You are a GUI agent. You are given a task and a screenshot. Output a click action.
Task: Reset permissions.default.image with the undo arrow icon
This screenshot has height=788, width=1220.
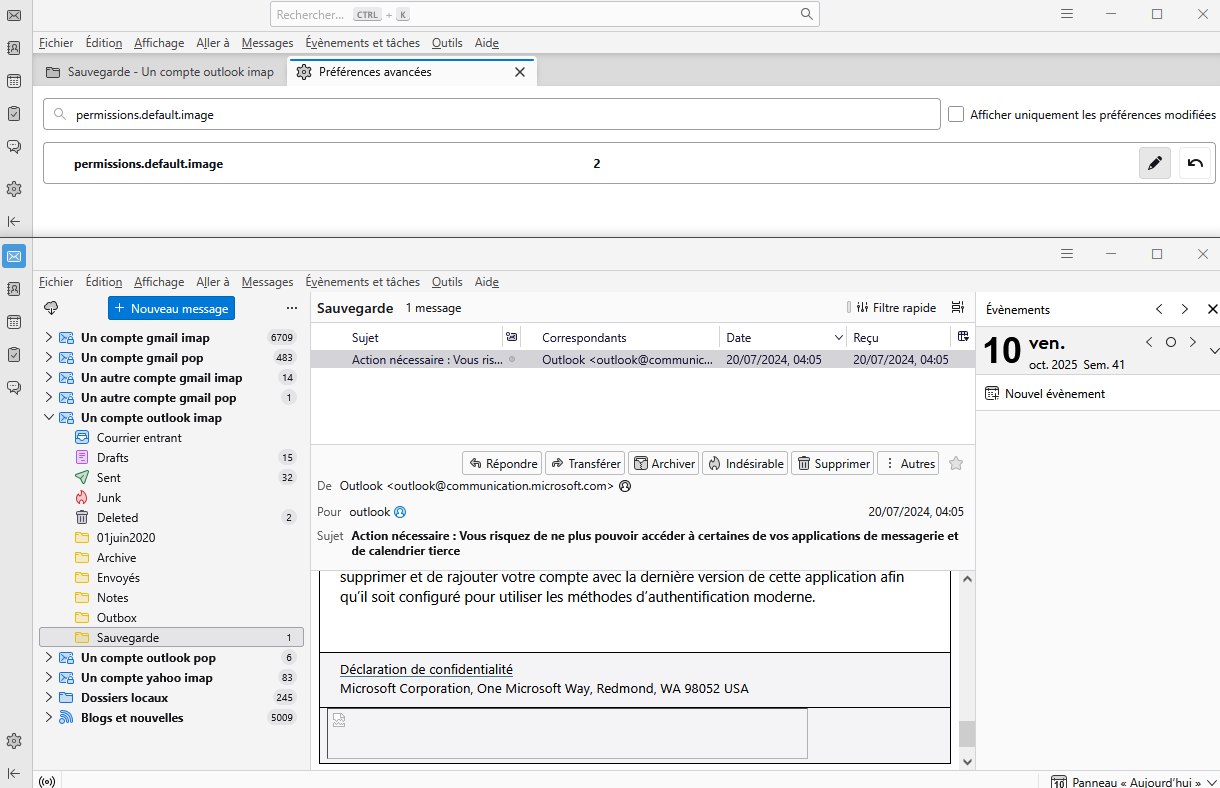pos(1195,163)
